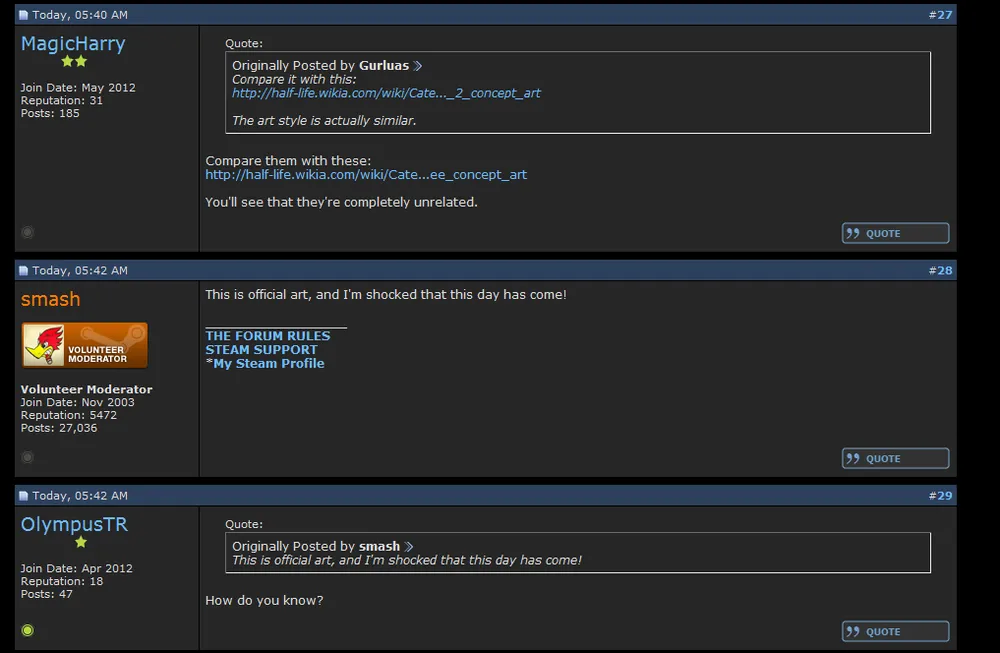The image size is (1000, 653).
Task: Click the view-post arrow next to quoted smash
Action: click(408, 547)
